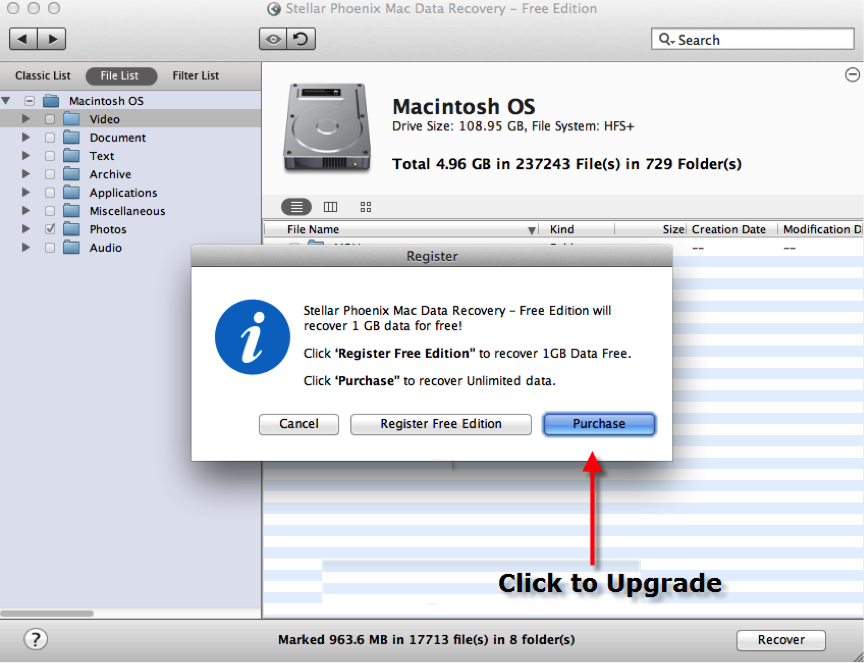The height and width of the screenshot is (663, 864).
Task: Click the back navigation arrow
Action: coord(23,39)
